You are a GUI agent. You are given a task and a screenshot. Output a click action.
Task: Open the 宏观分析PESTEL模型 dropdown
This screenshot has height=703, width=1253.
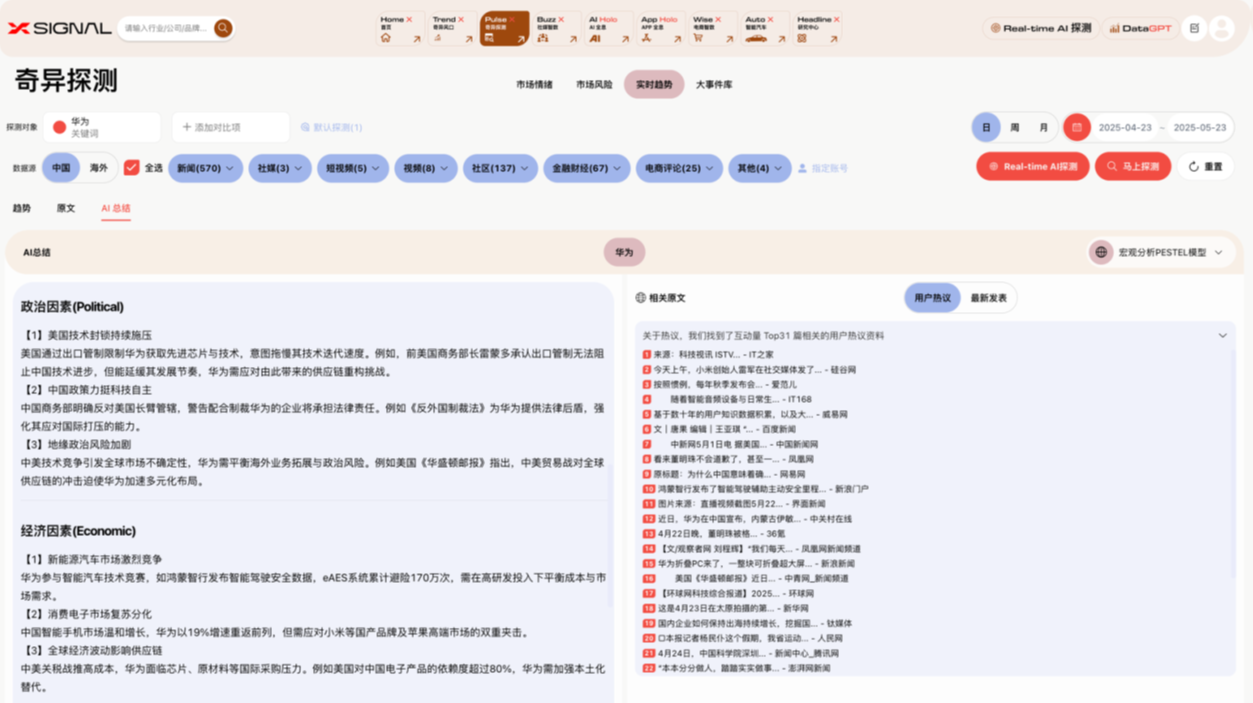1160,252
